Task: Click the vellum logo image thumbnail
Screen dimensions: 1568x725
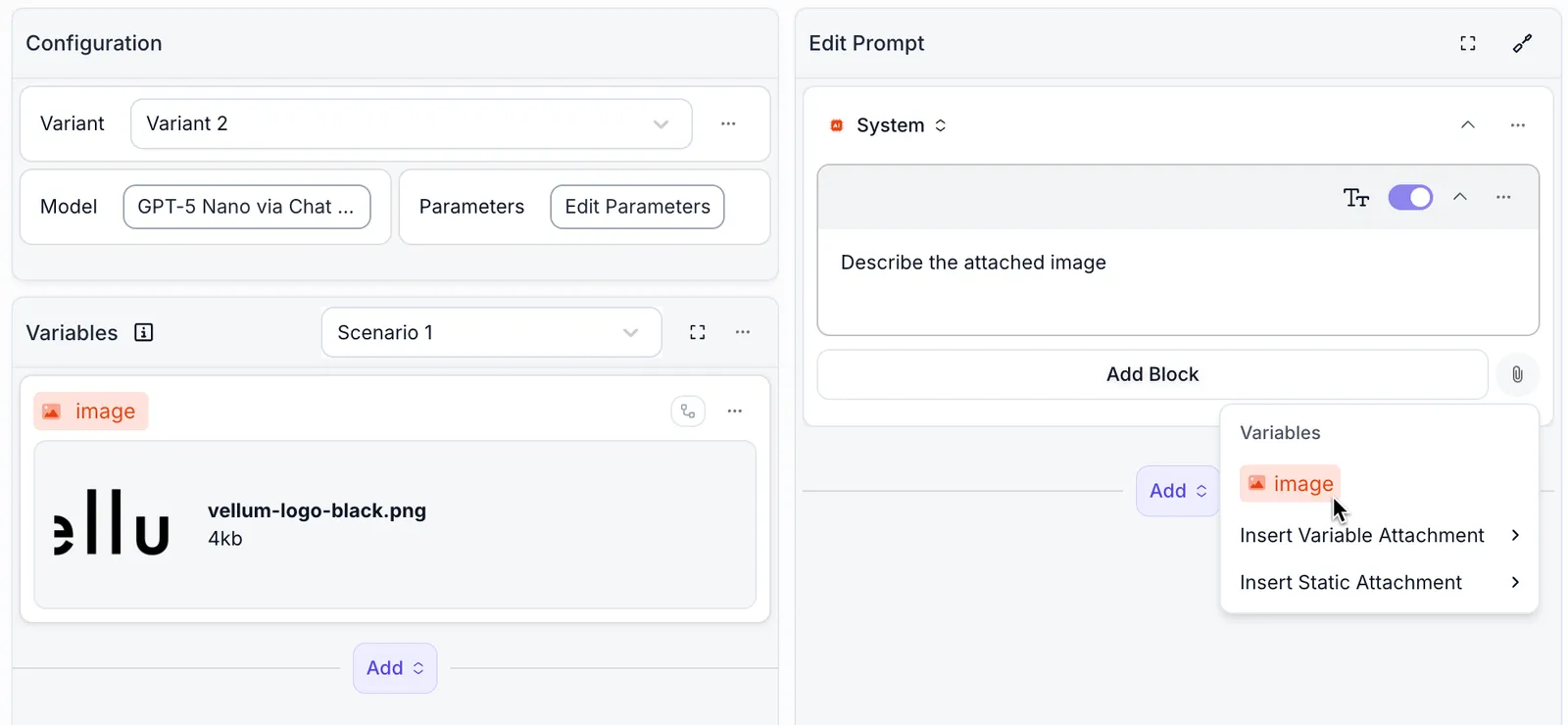Action: pos(112,524)
